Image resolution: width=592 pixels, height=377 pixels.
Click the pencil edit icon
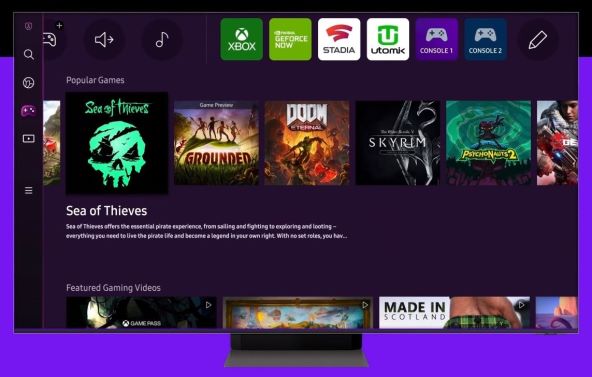point(538,40)
